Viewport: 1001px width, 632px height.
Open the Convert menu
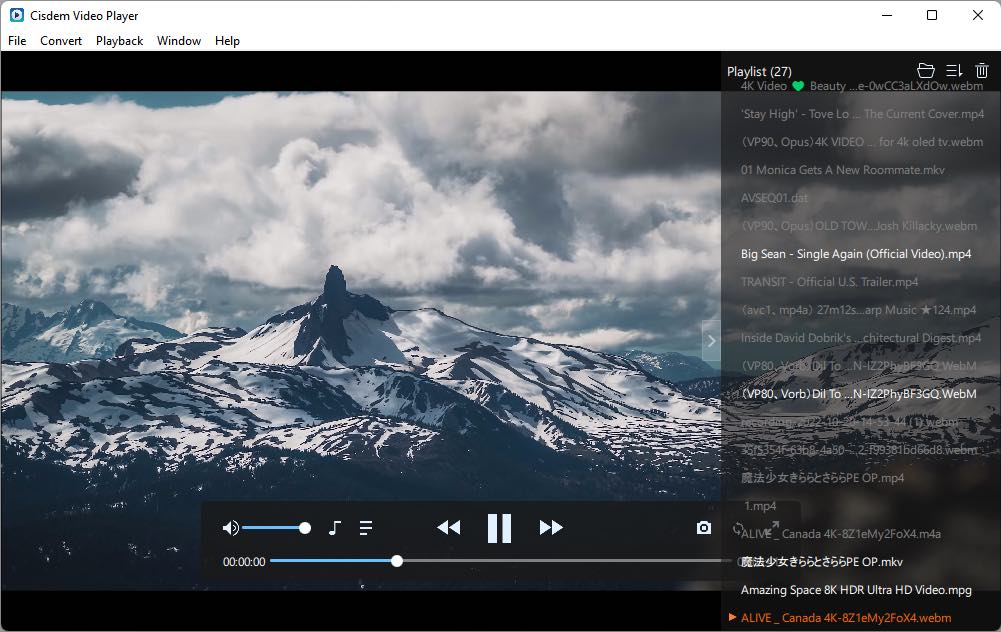(x=61, y=41)
